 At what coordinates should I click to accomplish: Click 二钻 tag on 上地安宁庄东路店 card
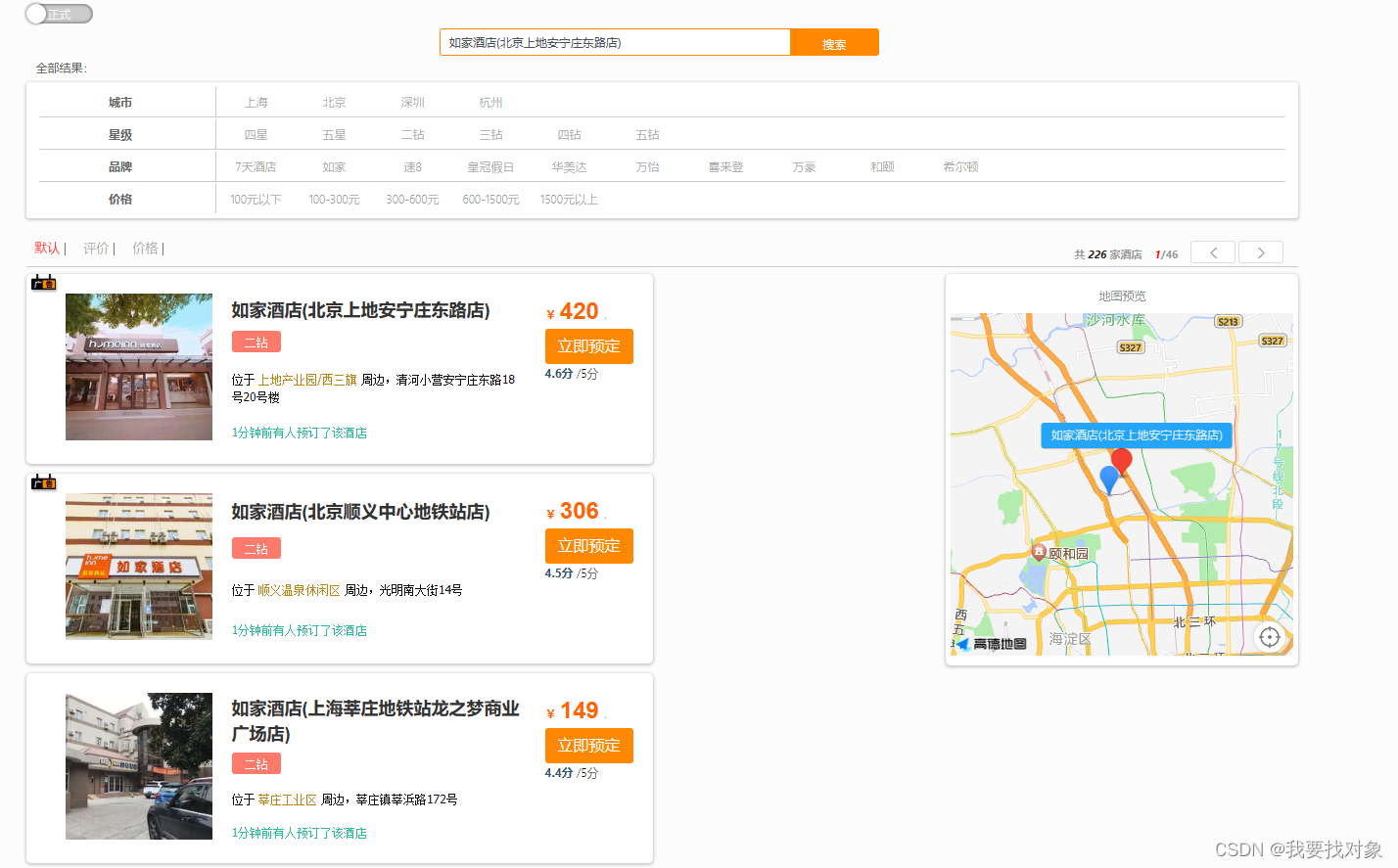coord(256,343)
